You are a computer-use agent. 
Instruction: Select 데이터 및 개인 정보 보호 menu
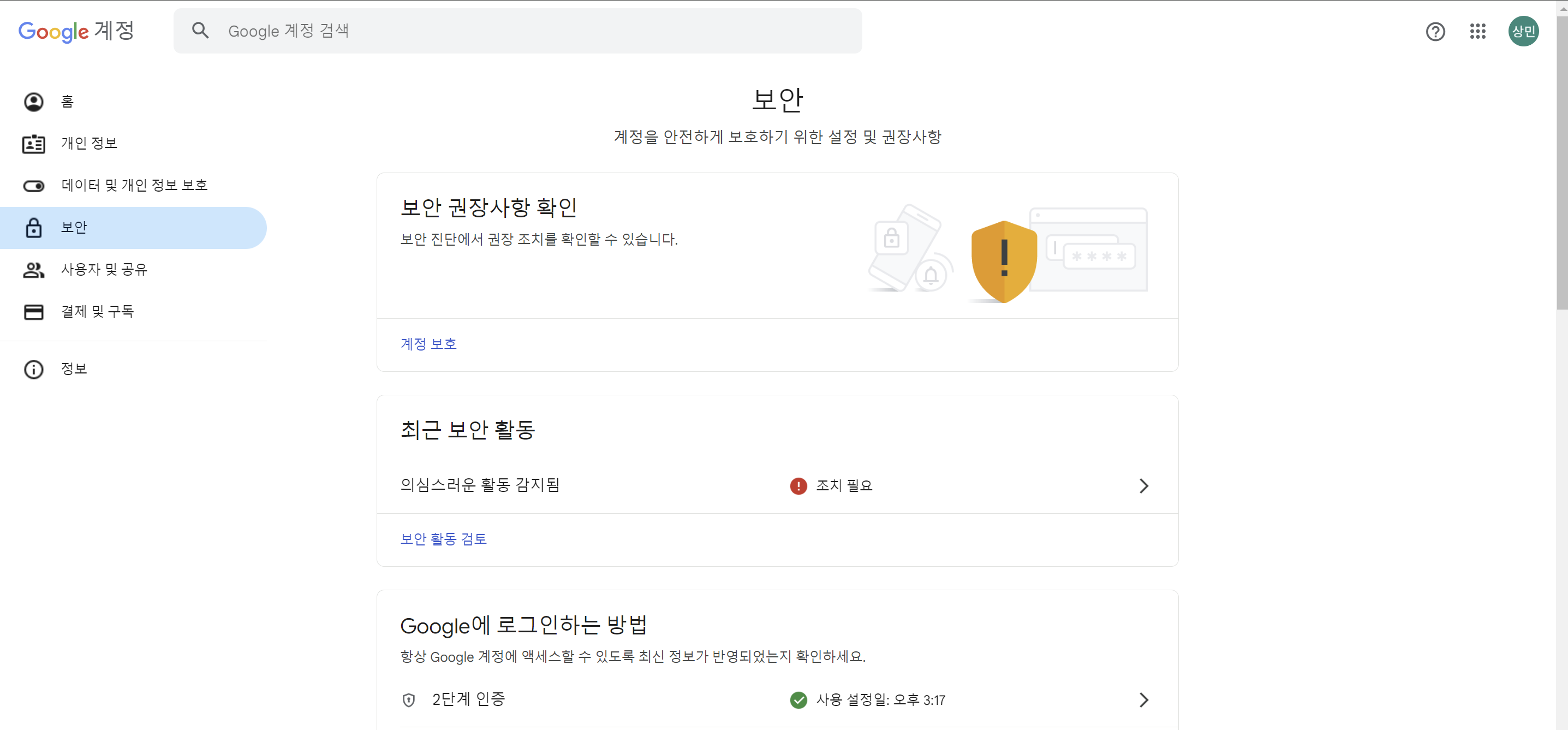pyautogui.click(x=134, y=186)
